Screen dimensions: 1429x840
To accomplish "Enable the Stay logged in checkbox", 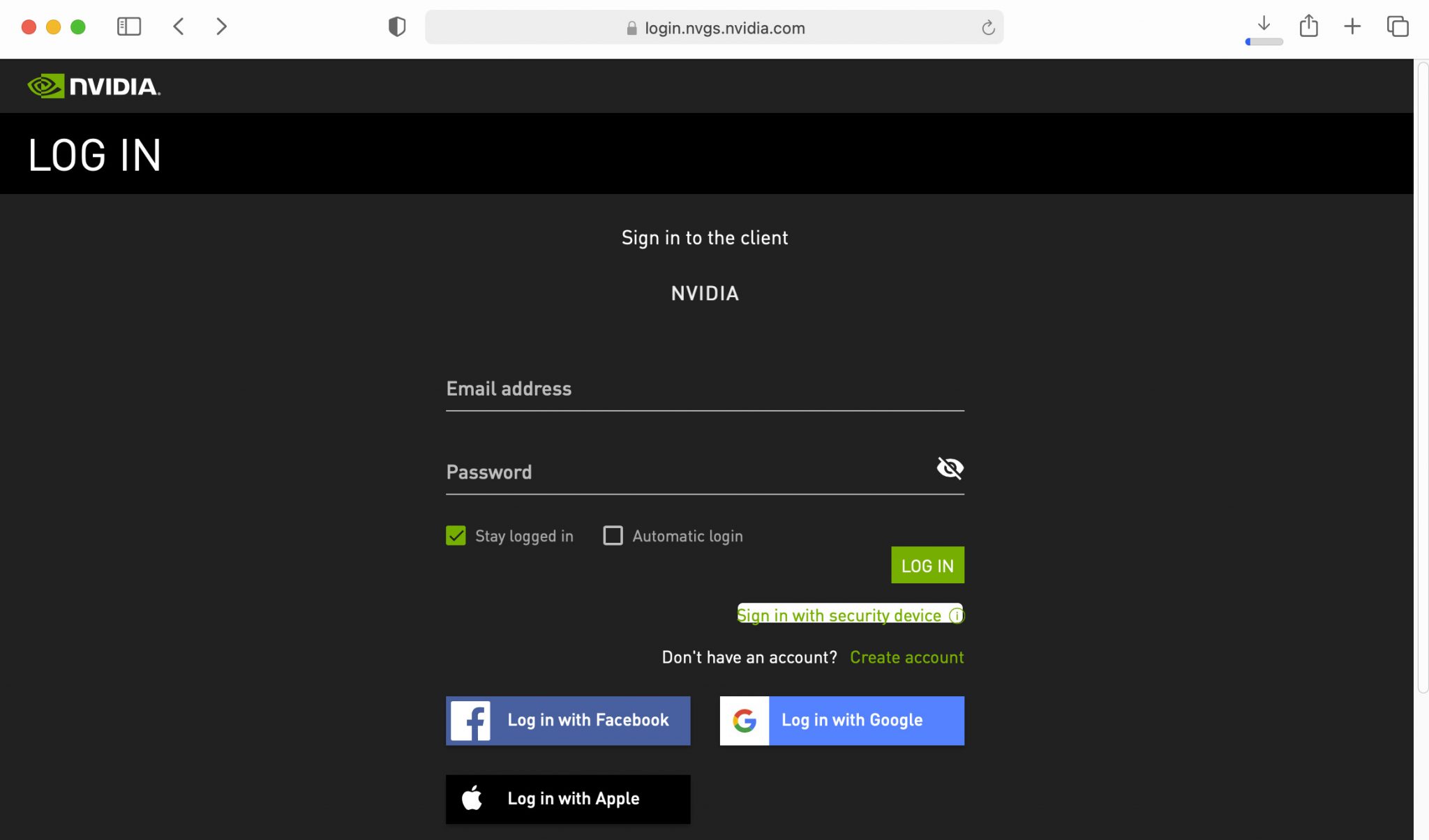I will [x=456, y=535].
